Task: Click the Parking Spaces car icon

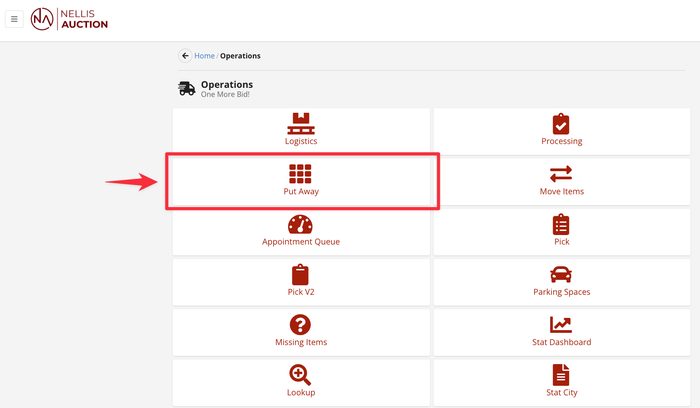Action: (x=561, y=275)
